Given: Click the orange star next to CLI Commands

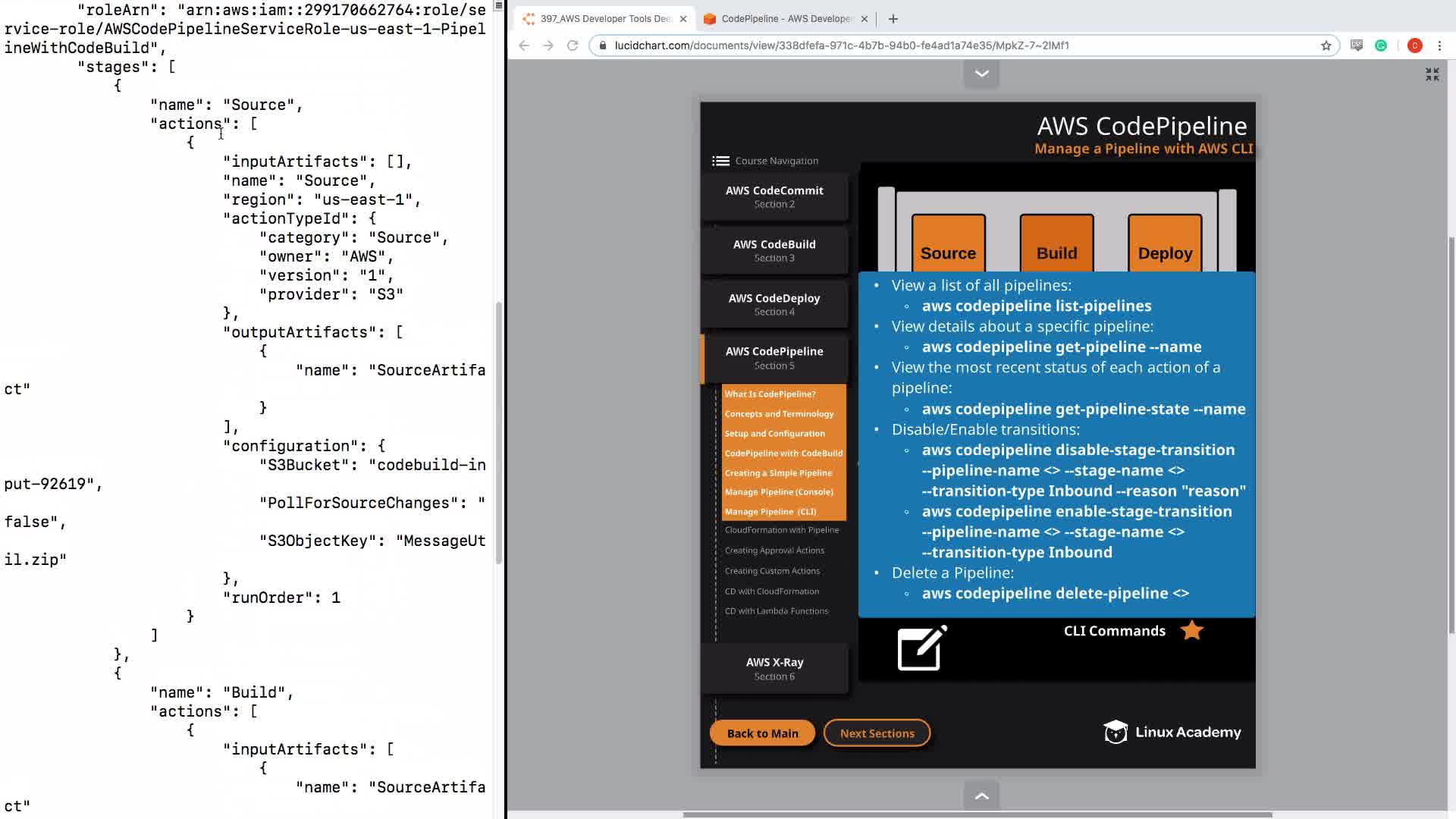Looking at the screenshot, I should click(1192, 630).
